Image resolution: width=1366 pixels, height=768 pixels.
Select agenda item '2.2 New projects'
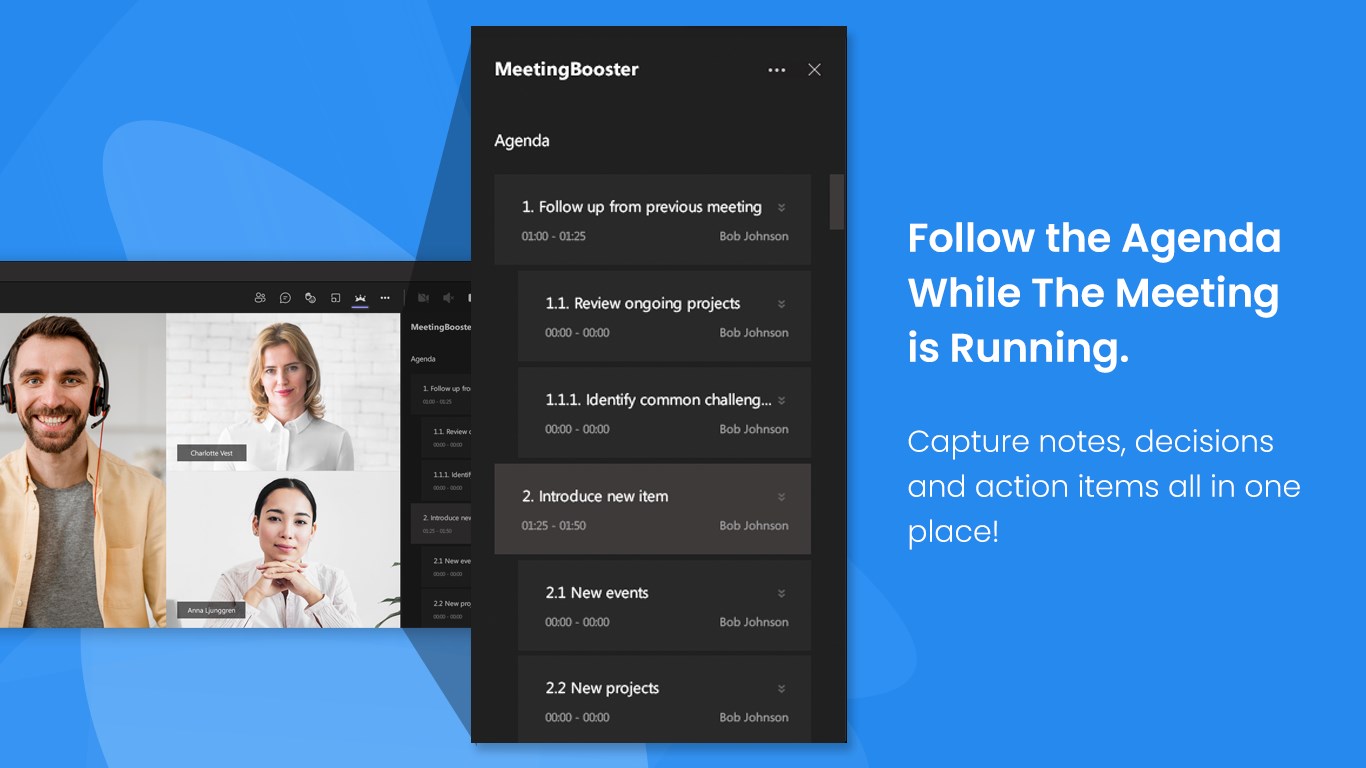tap(664, 699)
